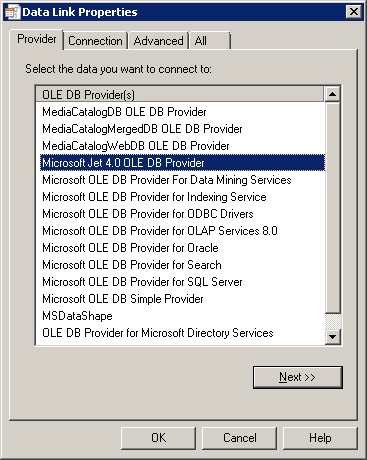The image size is (367, 460).
Task: Go to the Advanced tab
Action: [158, 41]
